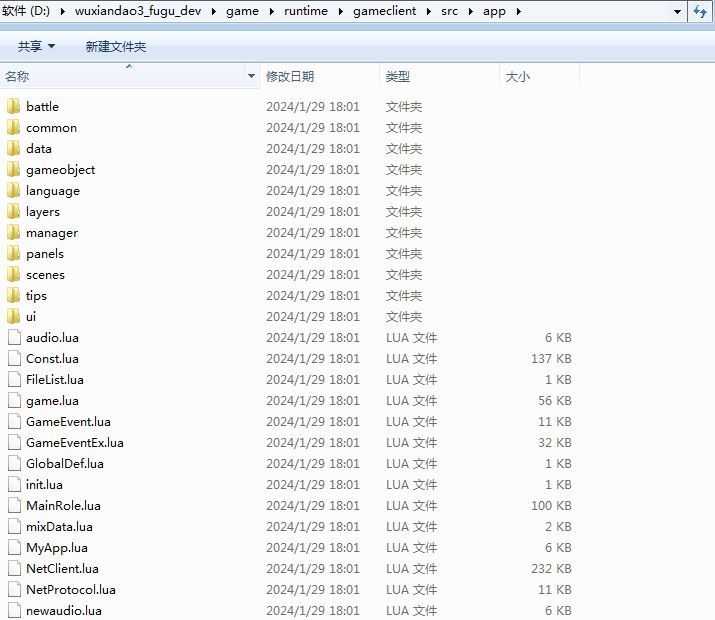715x620 pixels.
Task: Click the MainRole.lua file icon
Action: (13, 506)
